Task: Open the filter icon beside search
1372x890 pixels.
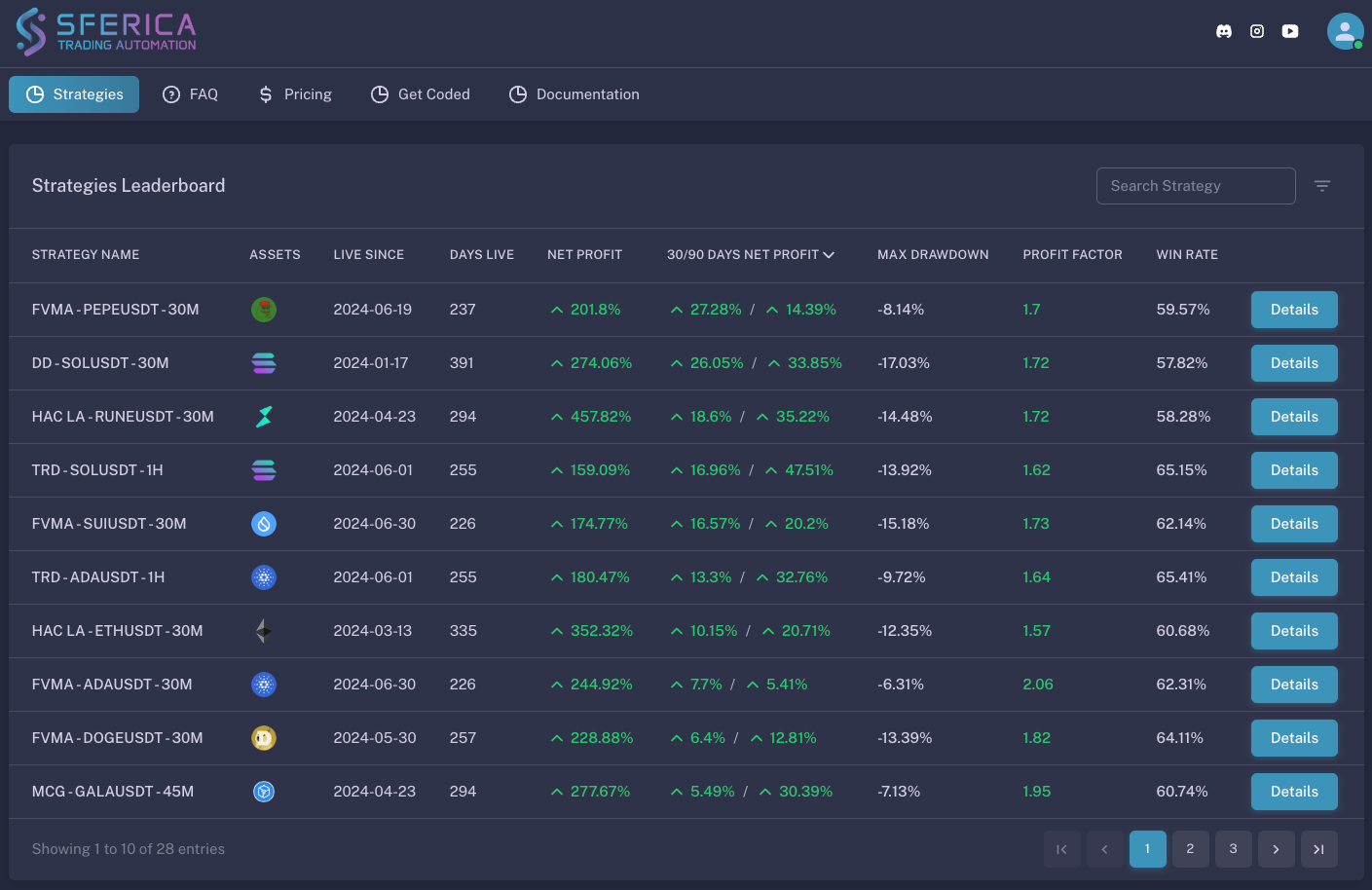Action: (x=1321, y=186)
